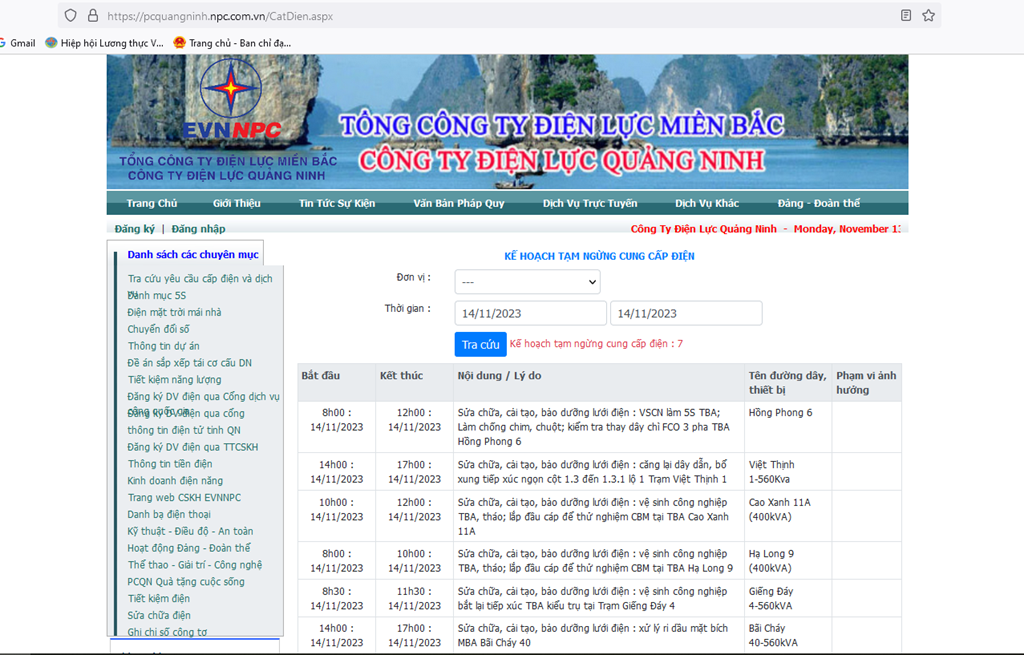The width and height of the screenshot is (1024, 655).
Task: Open Hoạt động Đảng - Đoàn thể link
Action: [189, 549]
